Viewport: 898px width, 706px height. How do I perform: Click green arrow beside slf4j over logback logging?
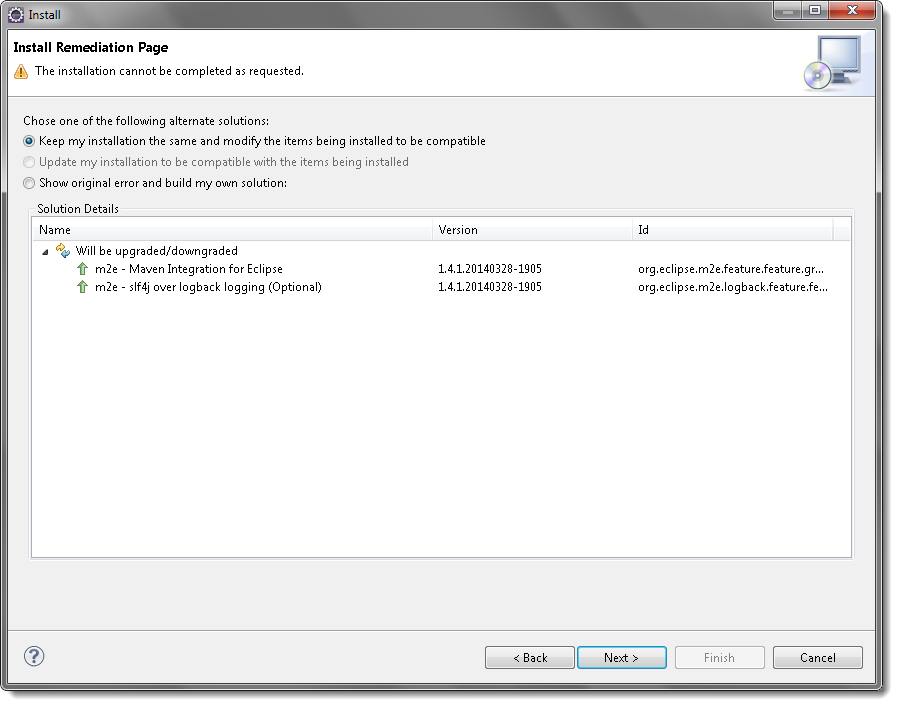[82, 287]
